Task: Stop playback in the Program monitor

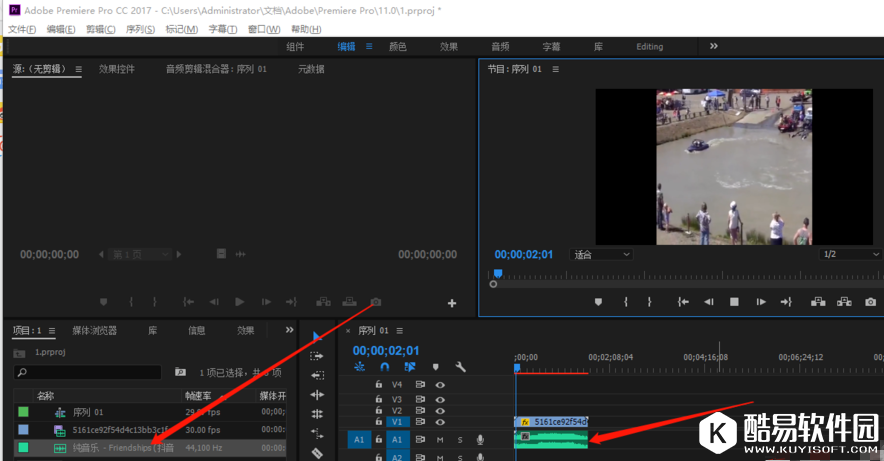Action: coord(734,302)
